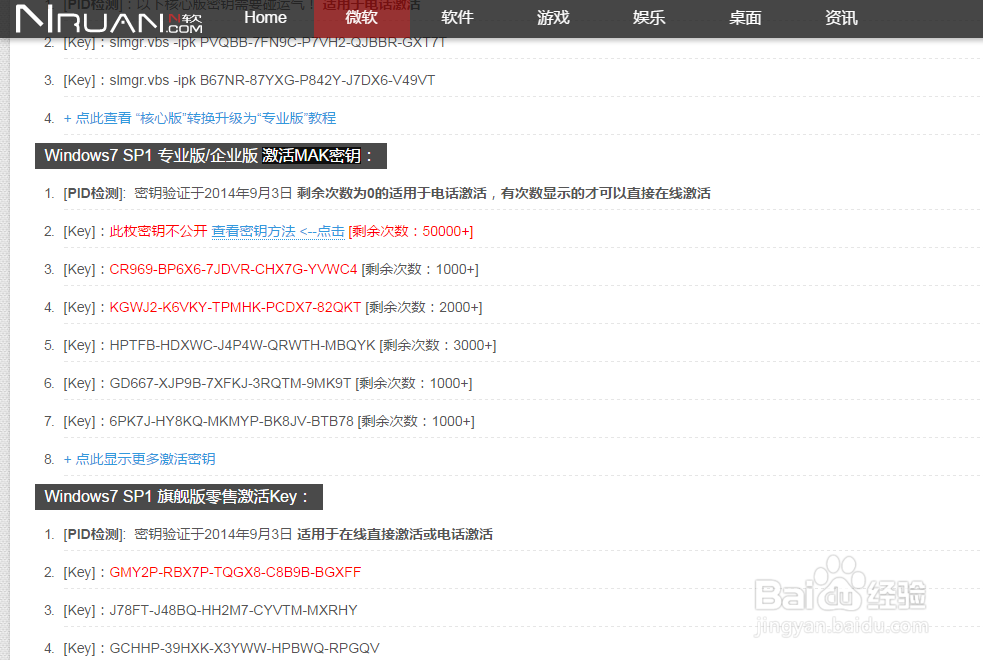The image size is (983, 660).
Task: Switch to the 桌面 section
Action: pyautogui.click(x=745, y=18)
